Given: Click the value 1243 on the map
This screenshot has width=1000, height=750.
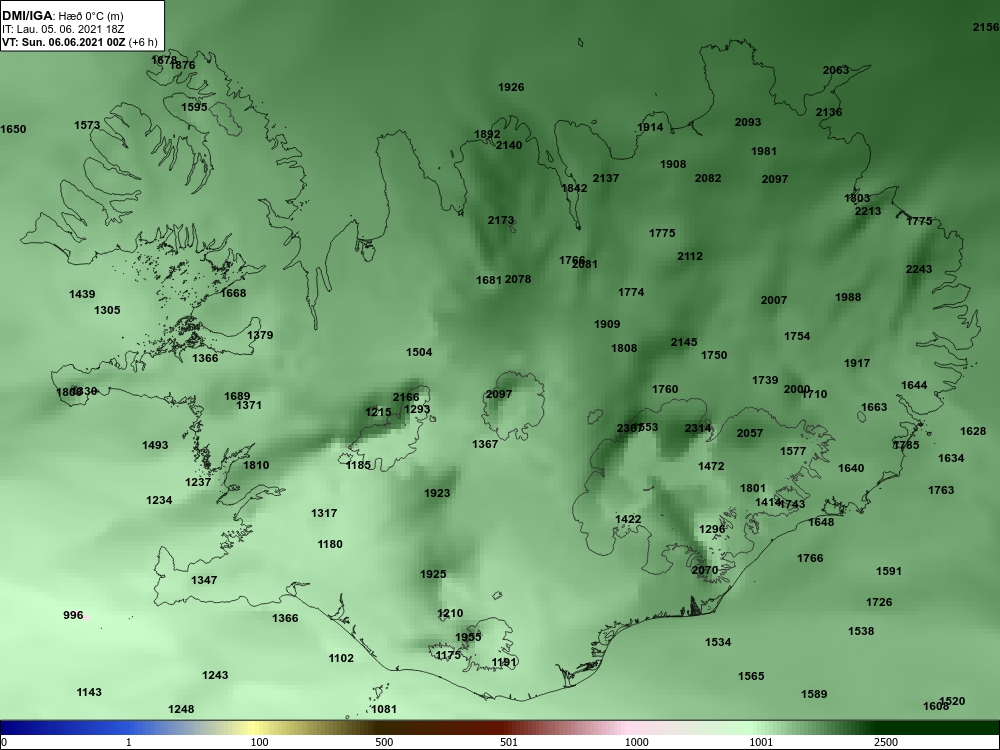Looking at the screenshot, I should click(x=214, y=675).
